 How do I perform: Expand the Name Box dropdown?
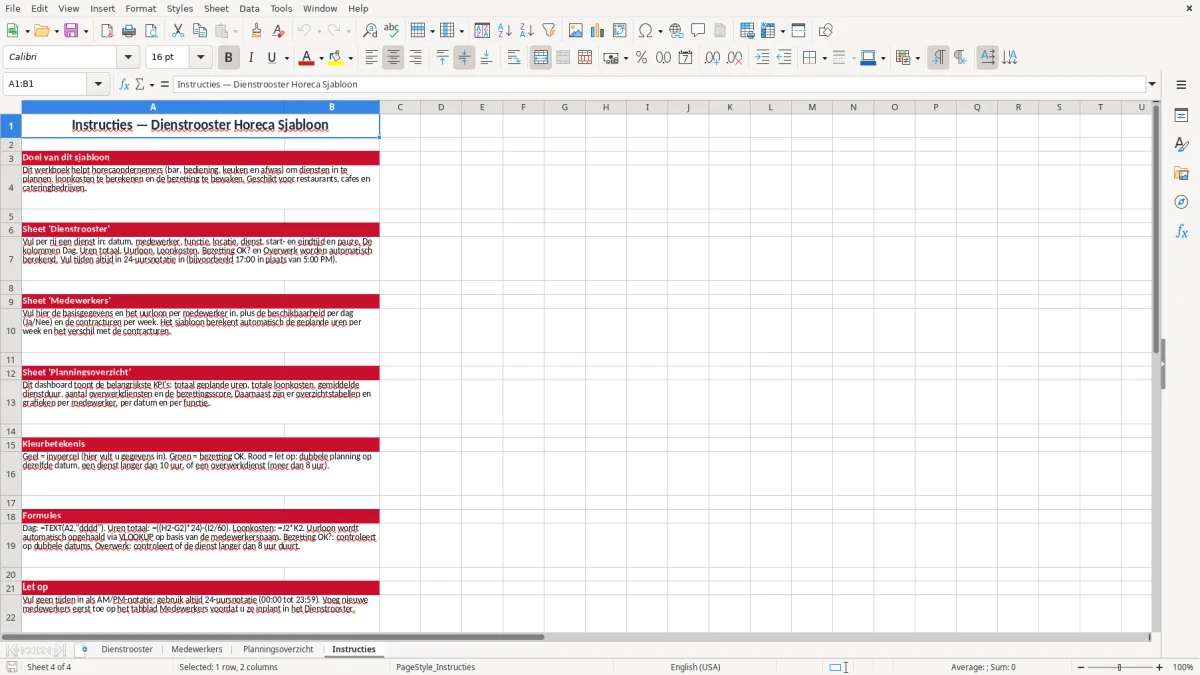coord(99,84)
